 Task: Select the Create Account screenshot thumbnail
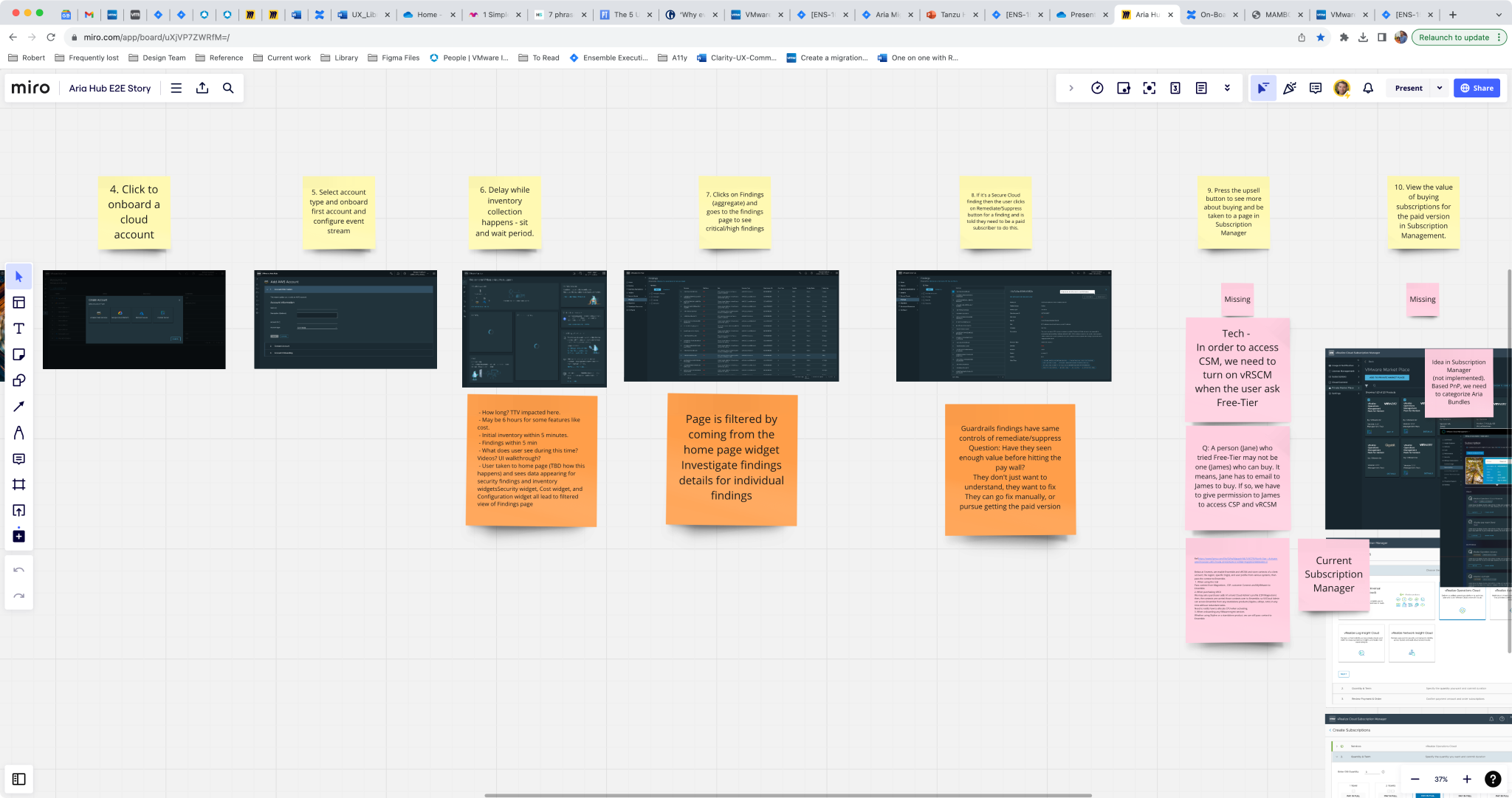[134, 320]
